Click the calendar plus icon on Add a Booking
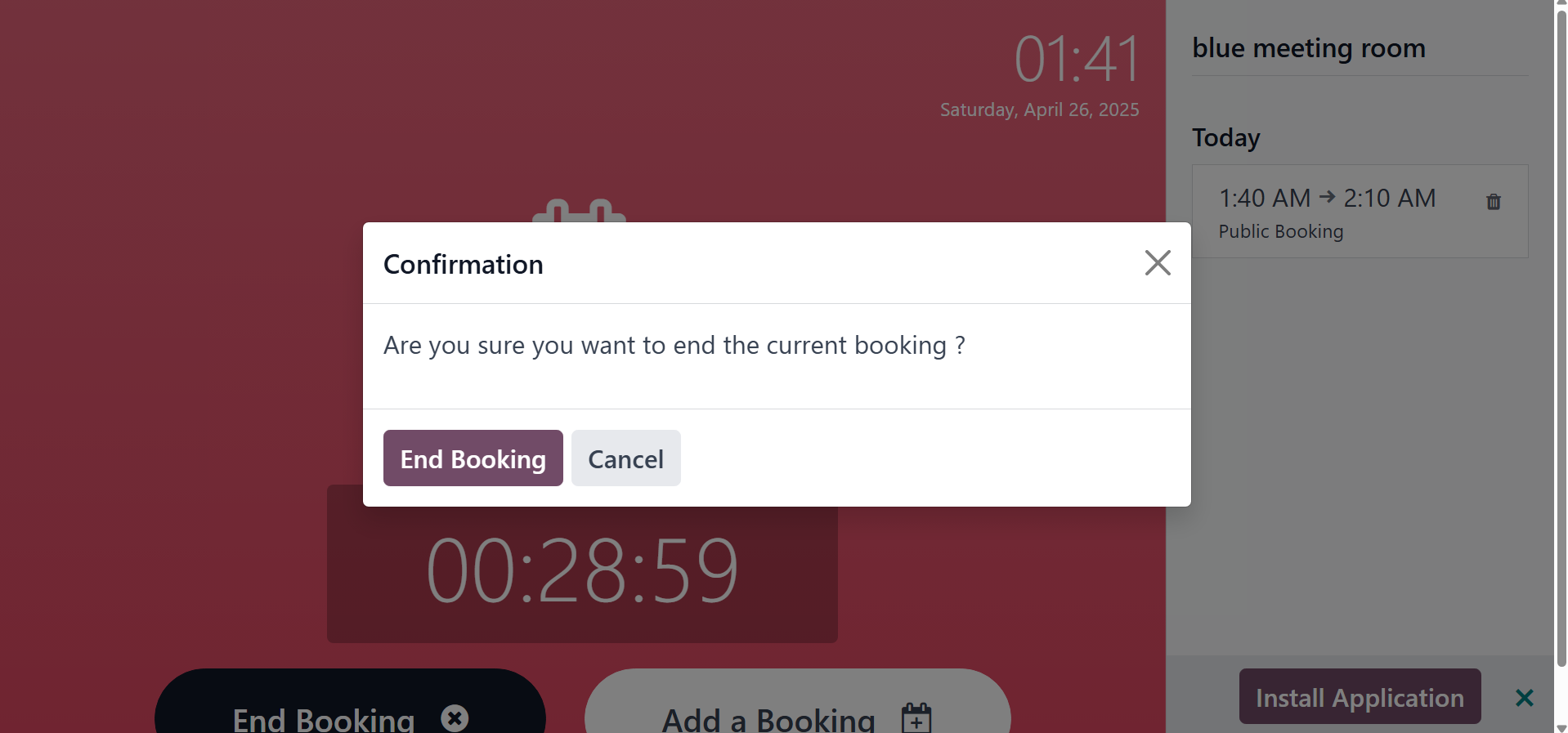 coord(916,718)
